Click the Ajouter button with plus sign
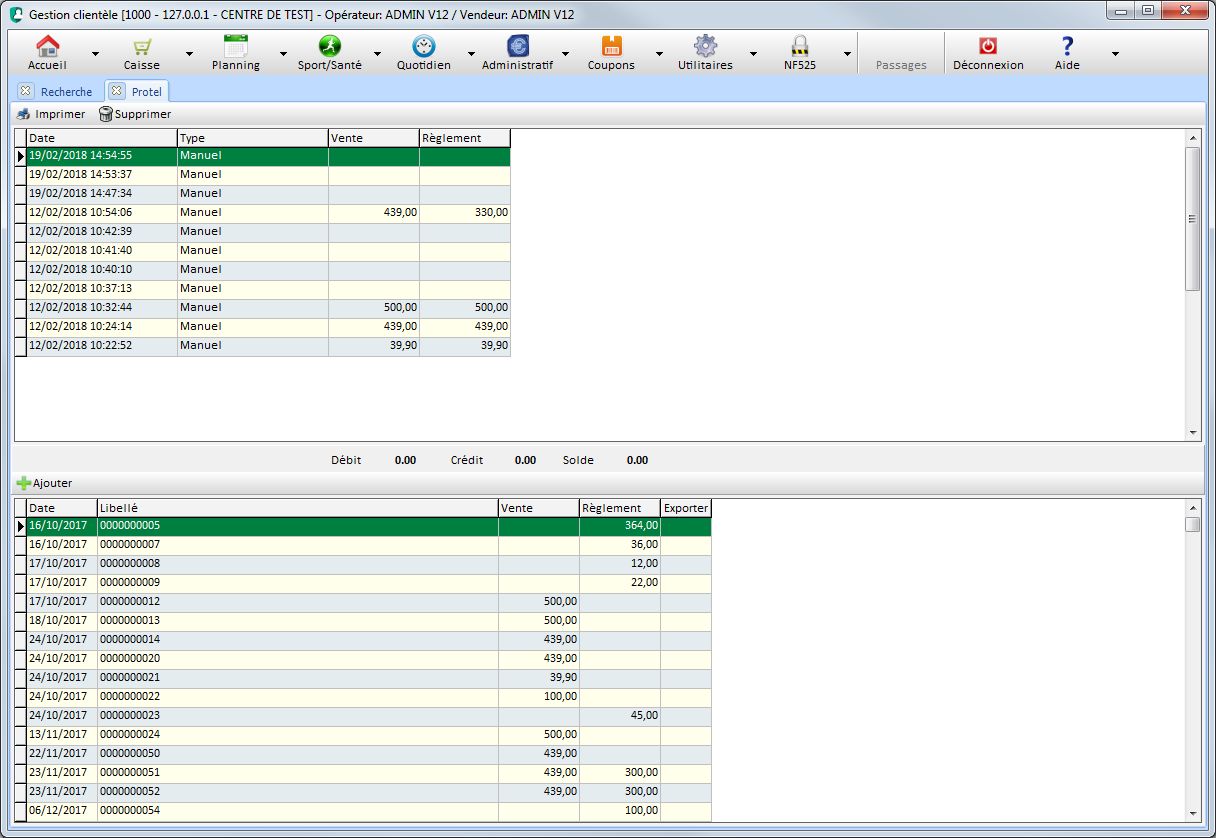This screenshot has width=1216, height=838. pyautogui.click(x=45, y=483)
